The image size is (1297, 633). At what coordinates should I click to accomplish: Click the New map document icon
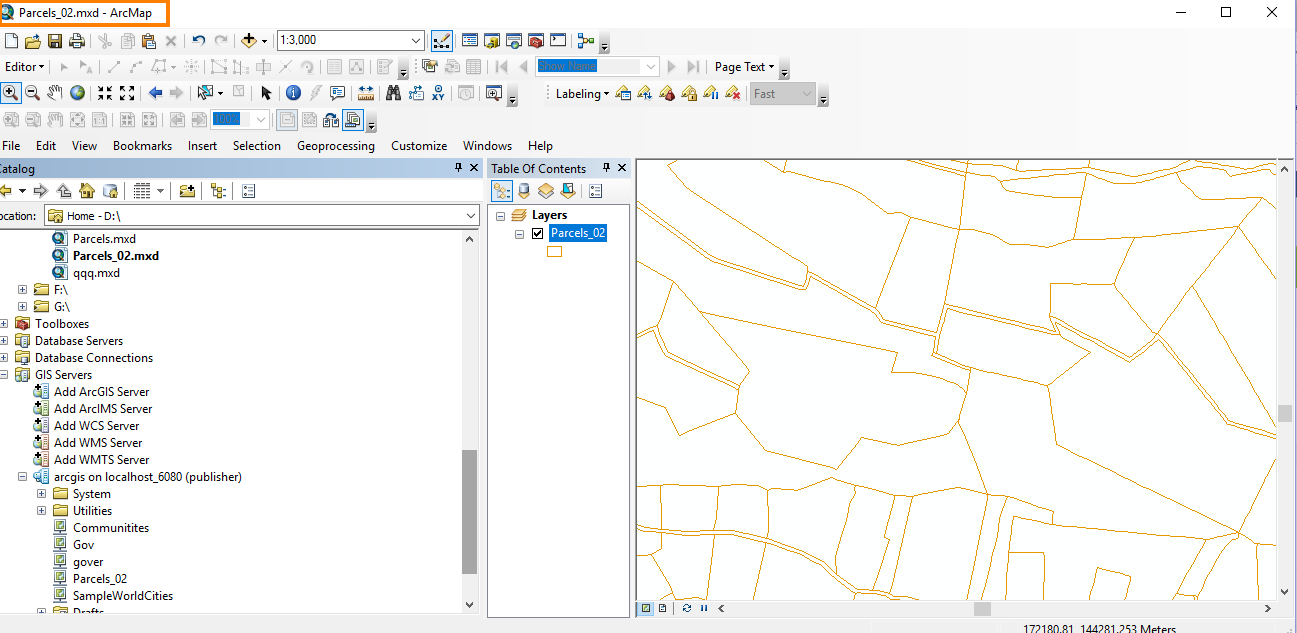(12, 41)
